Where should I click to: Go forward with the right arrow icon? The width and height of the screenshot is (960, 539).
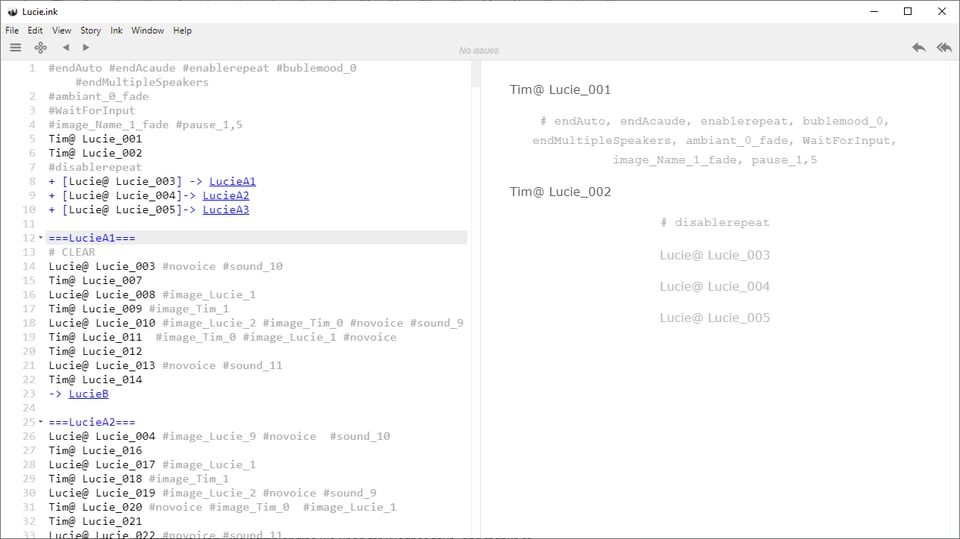(86, 47)
